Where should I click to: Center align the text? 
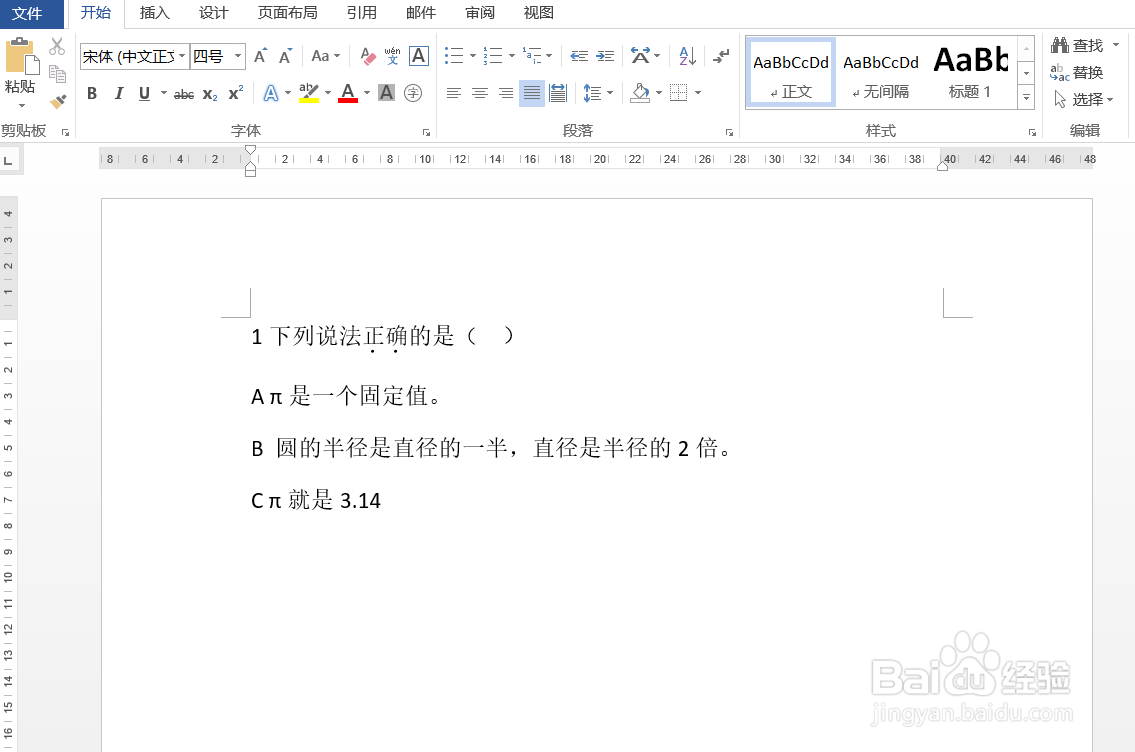480,93
